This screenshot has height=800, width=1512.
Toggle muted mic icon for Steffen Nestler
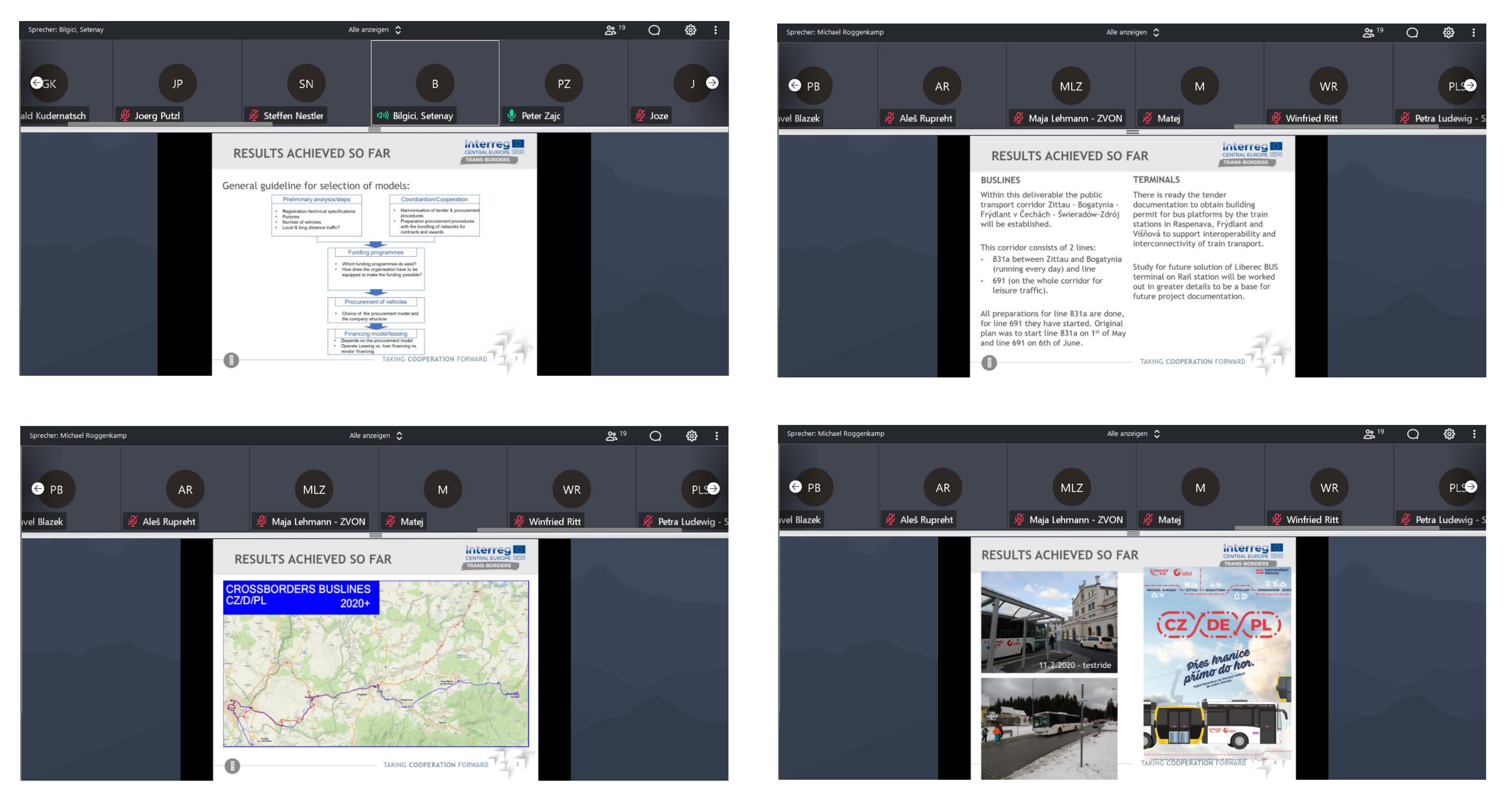tap(253, 115)
